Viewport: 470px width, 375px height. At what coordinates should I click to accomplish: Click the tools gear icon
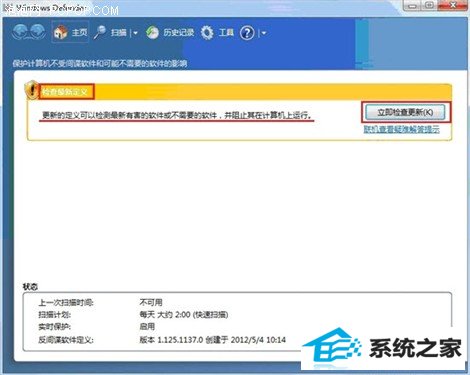pyautogui.click(x=207, y=33)
